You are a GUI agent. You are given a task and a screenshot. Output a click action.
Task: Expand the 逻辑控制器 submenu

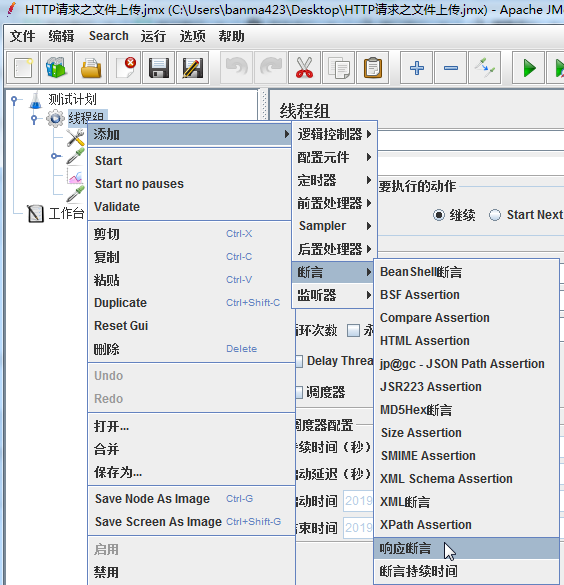(x=334, y=134)
